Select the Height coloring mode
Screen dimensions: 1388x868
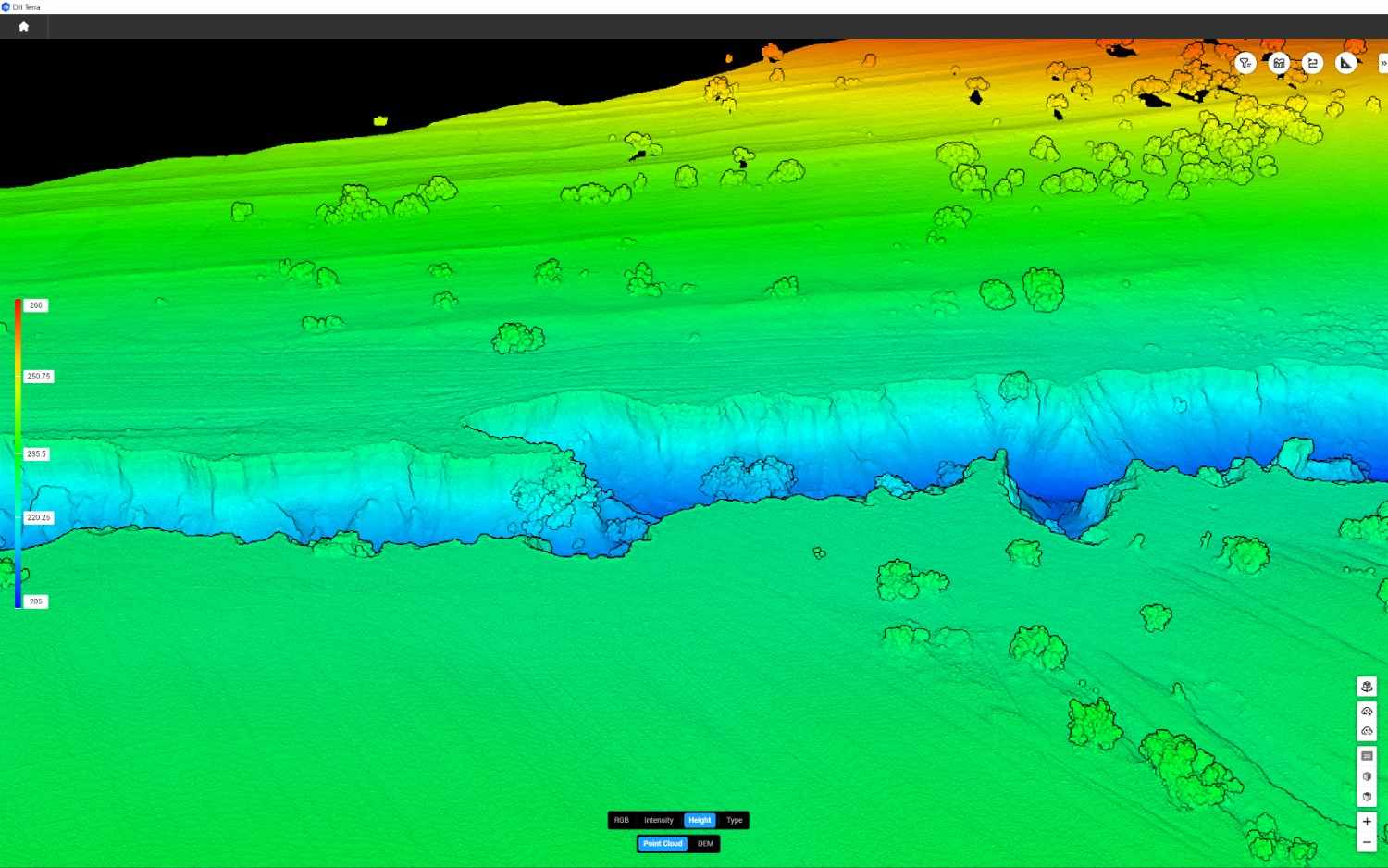click(x=700, y=820)
